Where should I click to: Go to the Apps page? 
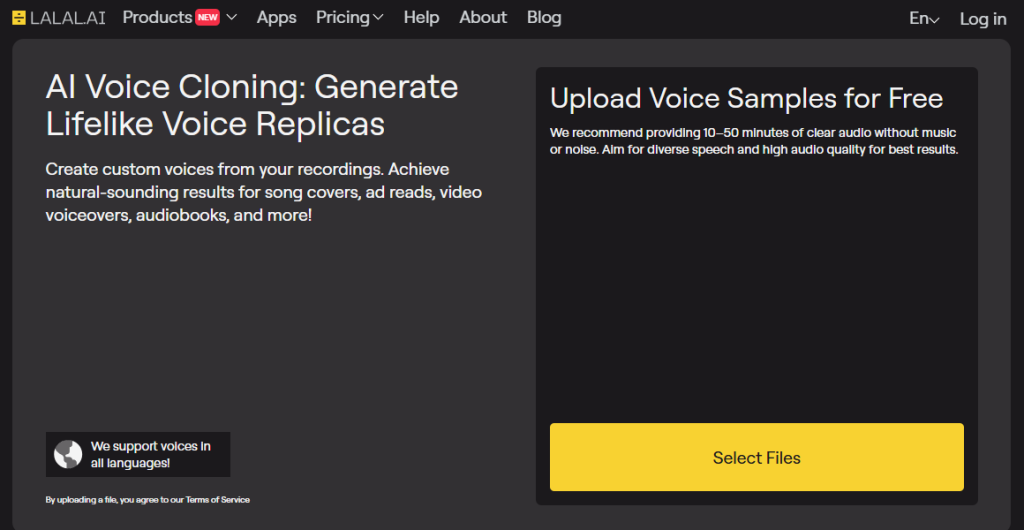(276, 18)
